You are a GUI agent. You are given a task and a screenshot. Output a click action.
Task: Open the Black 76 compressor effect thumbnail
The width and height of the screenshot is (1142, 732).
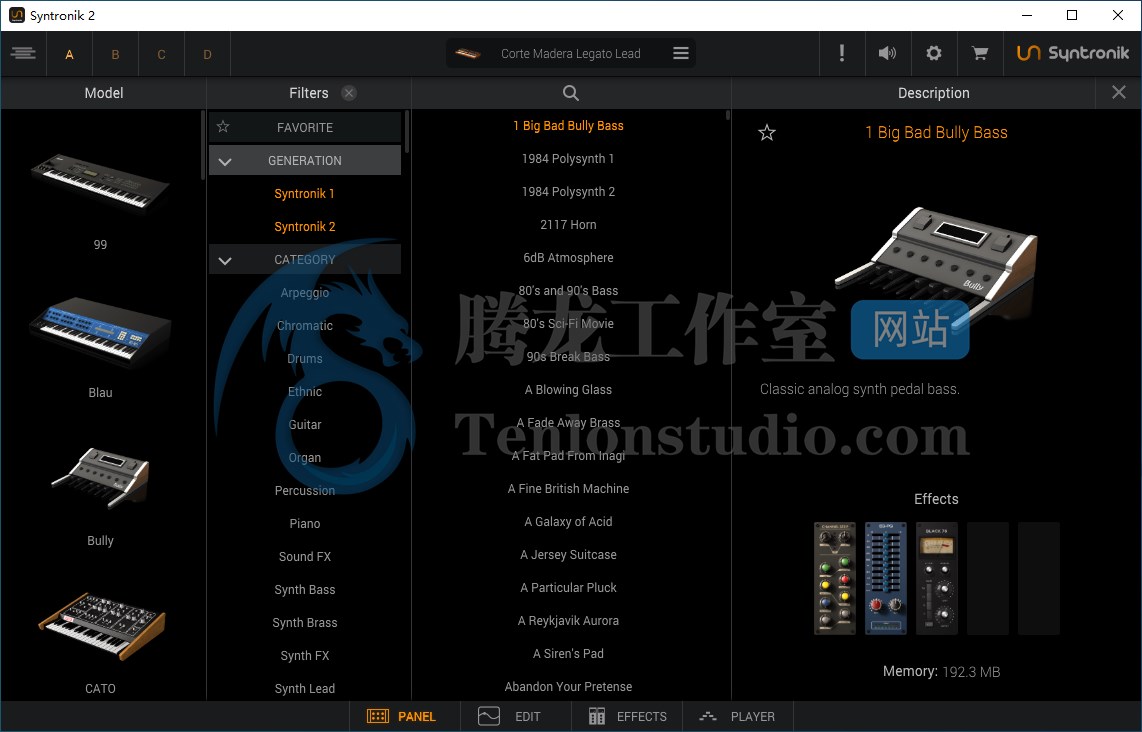[937, 578]
